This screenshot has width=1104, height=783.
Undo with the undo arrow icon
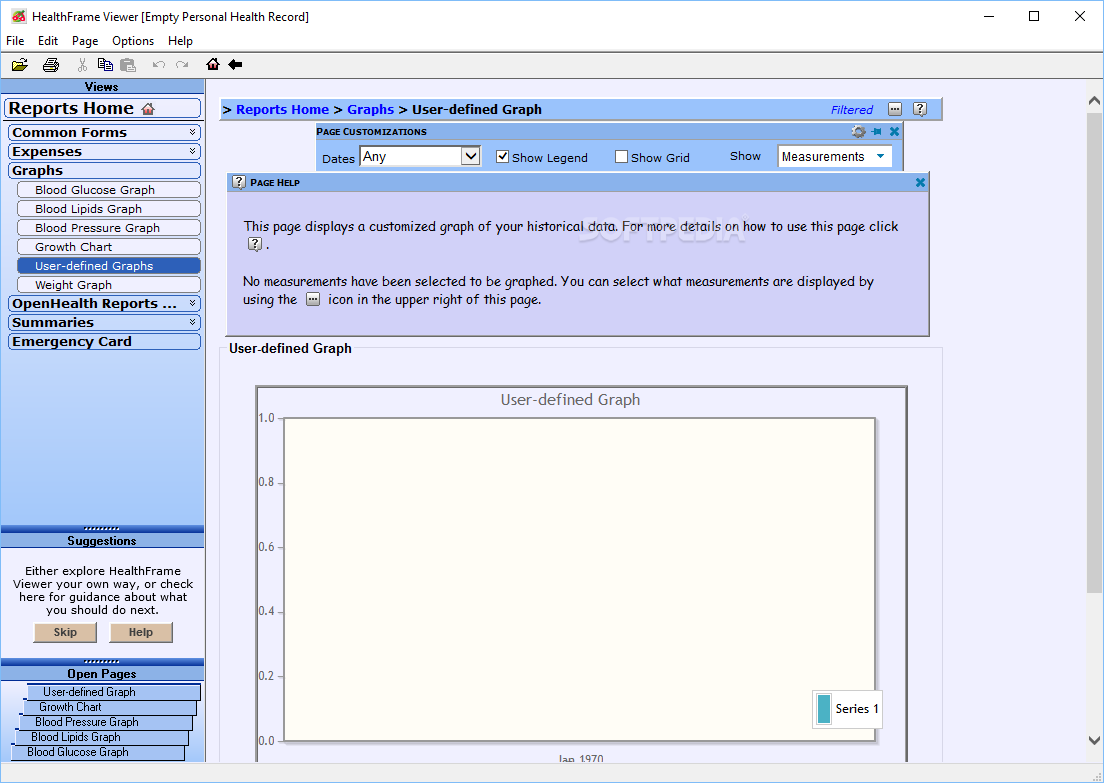(159, 65)
